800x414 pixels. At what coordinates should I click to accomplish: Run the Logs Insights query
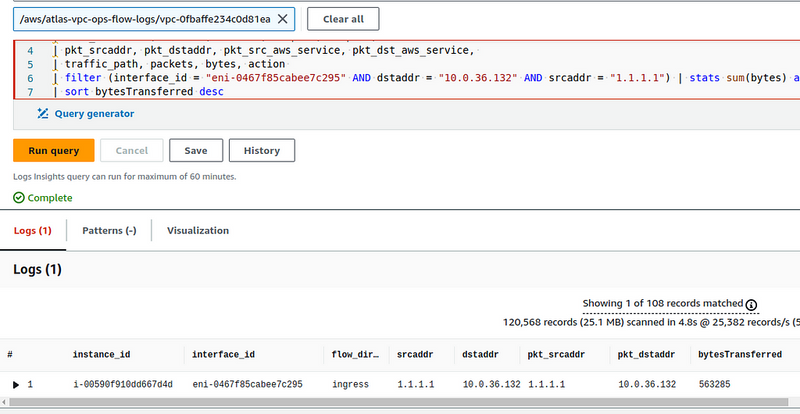(x=53, y=150)
